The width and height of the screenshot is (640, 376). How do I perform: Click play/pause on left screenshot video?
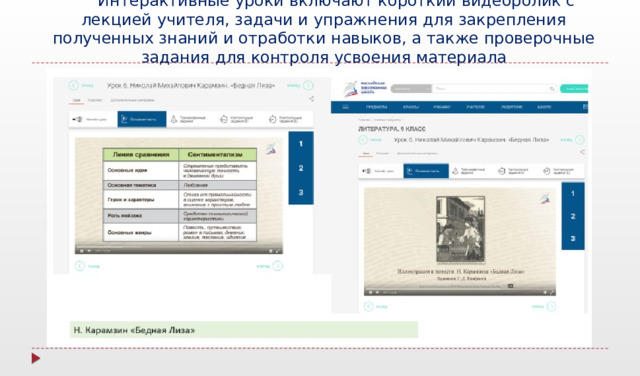[82, 251]
